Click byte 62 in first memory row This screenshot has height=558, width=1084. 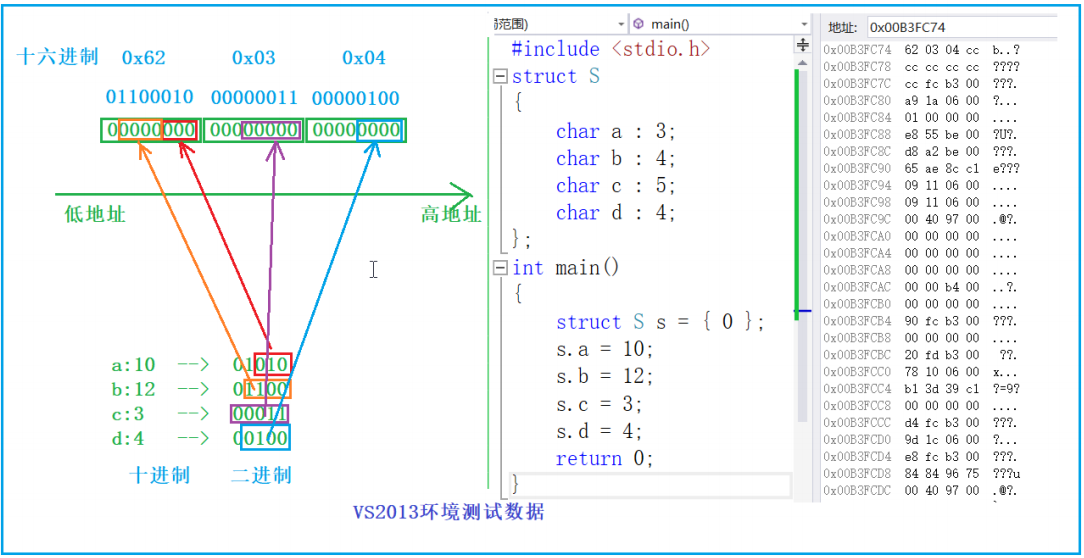[911, 49]
